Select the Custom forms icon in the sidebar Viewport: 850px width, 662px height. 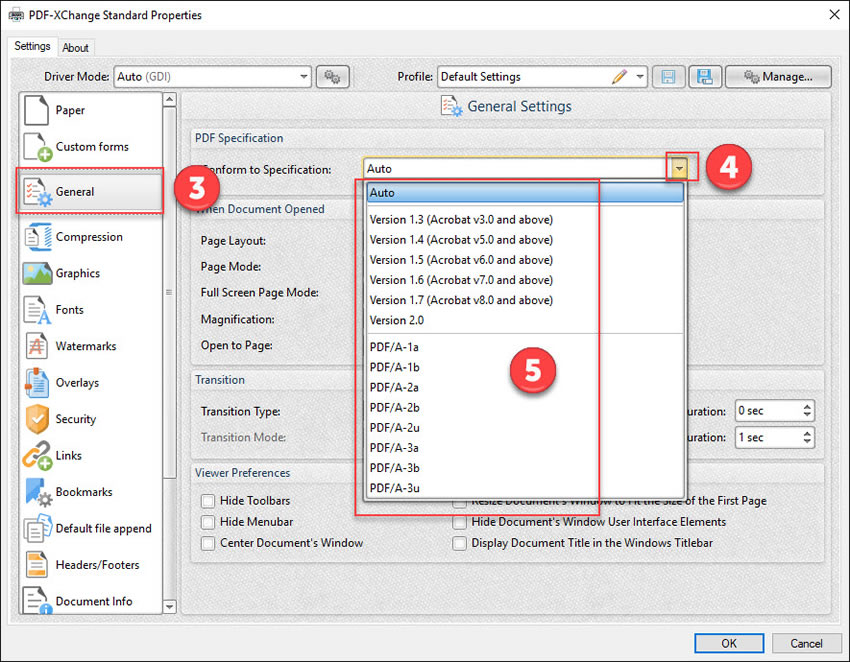37,146
